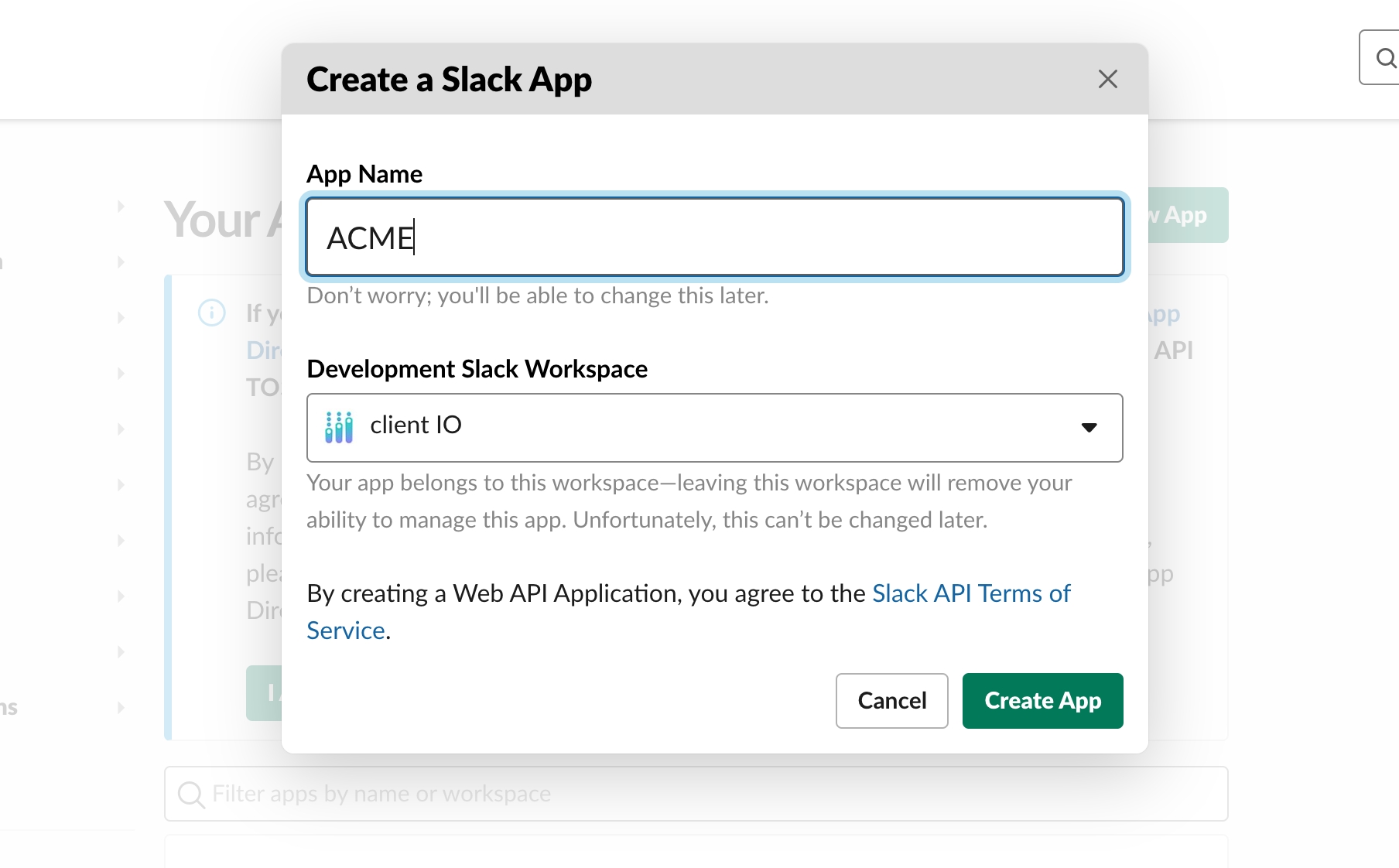1399x868 pixels.
Task: Click the filter apps magnifier icon
Action: (190, 795)
